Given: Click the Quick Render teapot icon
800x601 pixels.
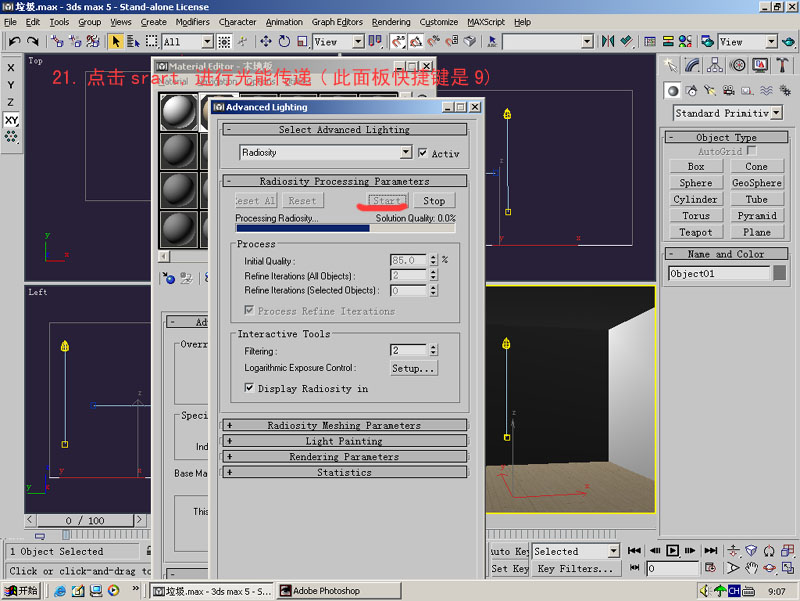Looking at the screenshot, I should coord(788,41).
